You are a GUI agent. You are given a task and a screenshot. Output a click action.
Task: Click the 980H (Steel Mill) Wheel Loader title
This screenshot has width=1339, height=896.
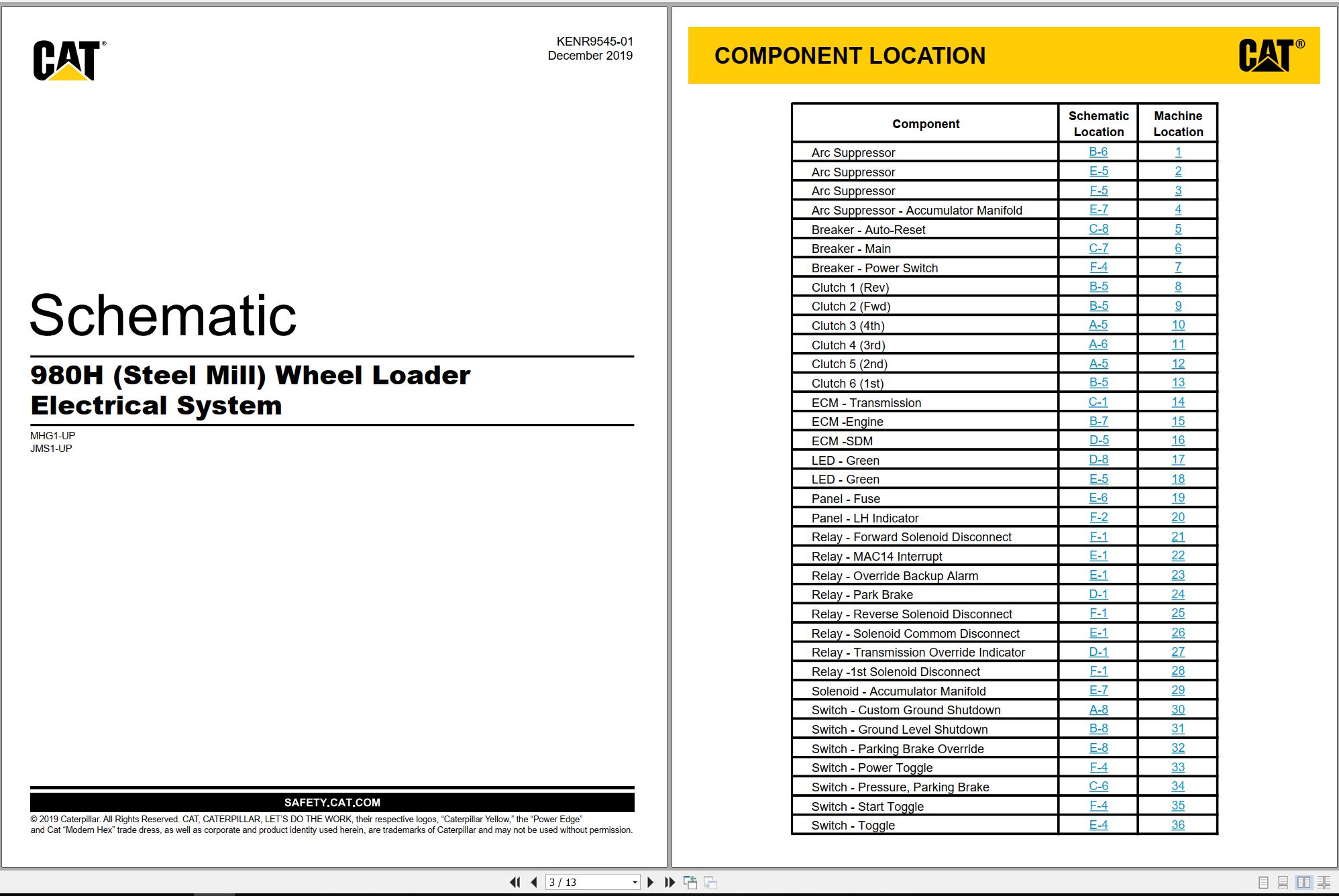(250, 376)
